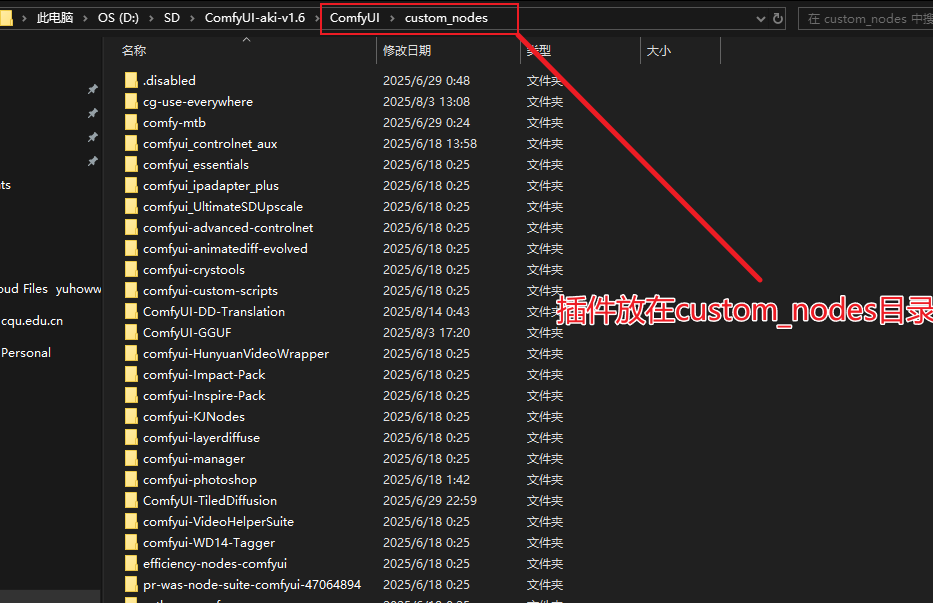Sort by 修改日期 column header
The image size is (933, 603).
click(x=407, y=51)
